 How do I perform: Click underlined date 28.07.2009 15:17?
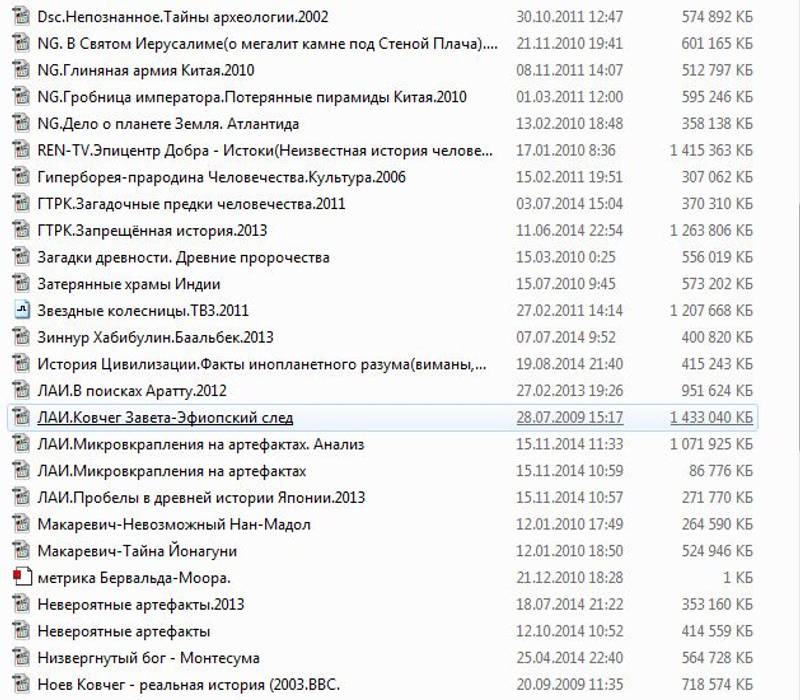pos(569,418)
